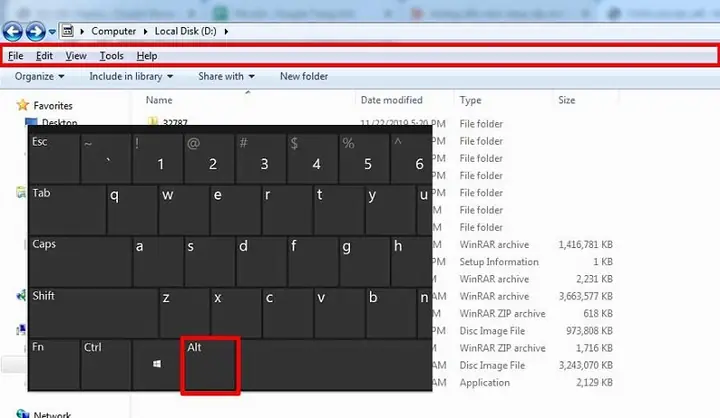This screenshot has width=720, height=418.
Task: Tap the 1 key on on-screen keyboard
Action: click(158, 158)
